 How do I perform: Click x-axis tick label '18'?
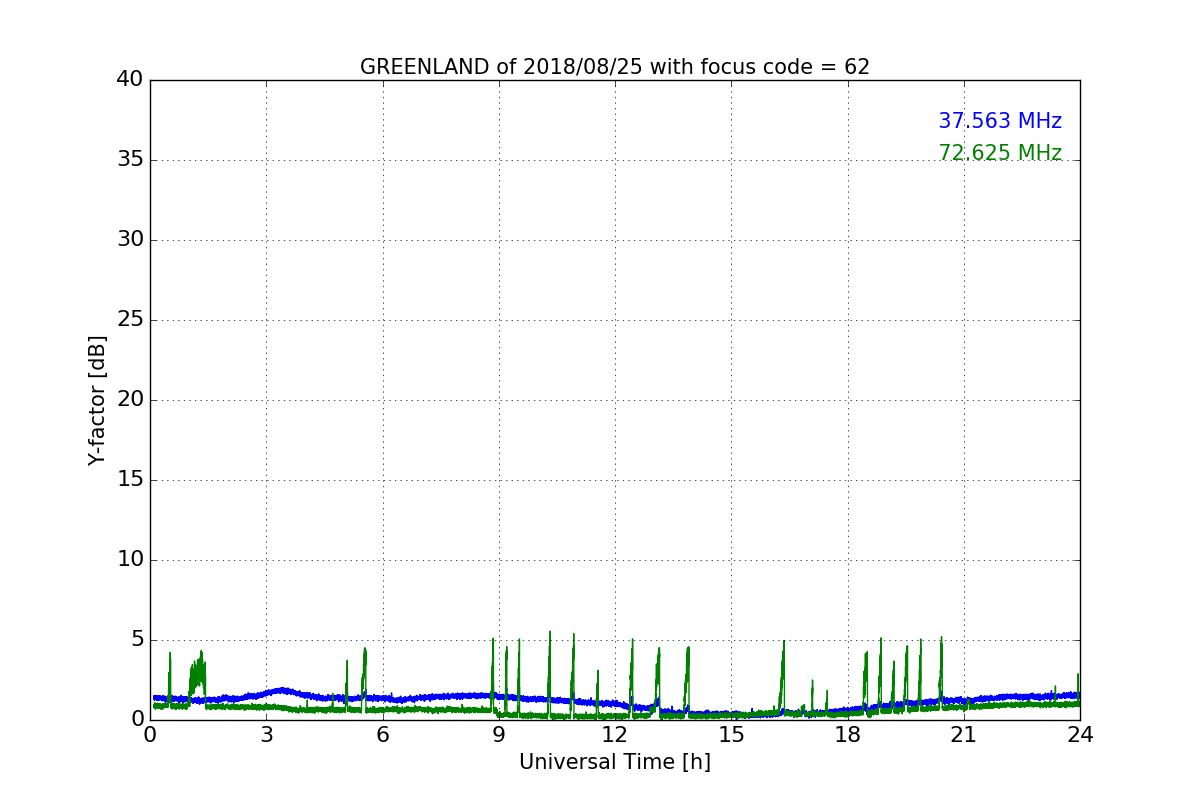coord(847,735)
